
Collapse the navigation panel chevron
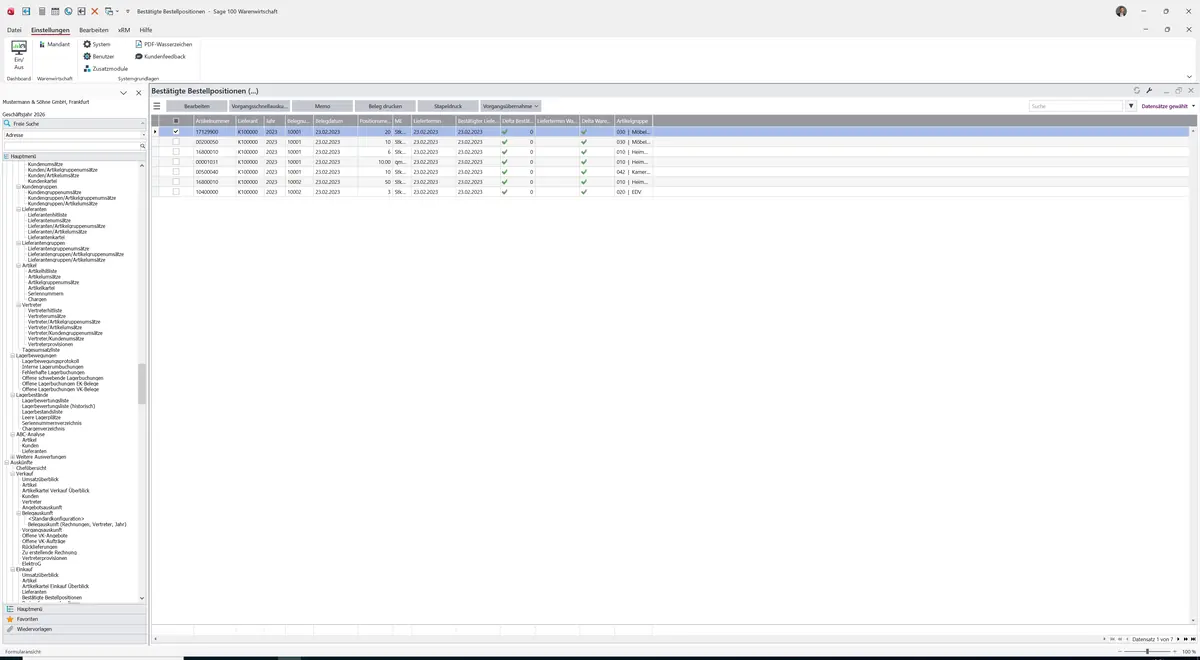point(123,93)
